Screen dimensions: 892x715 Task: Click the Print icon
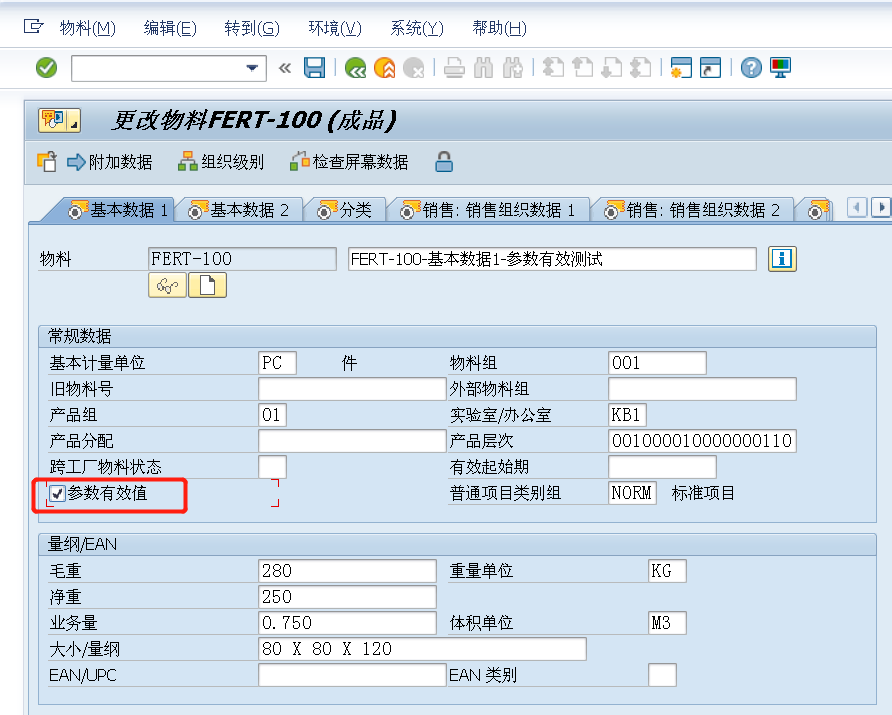click(454, 68)
